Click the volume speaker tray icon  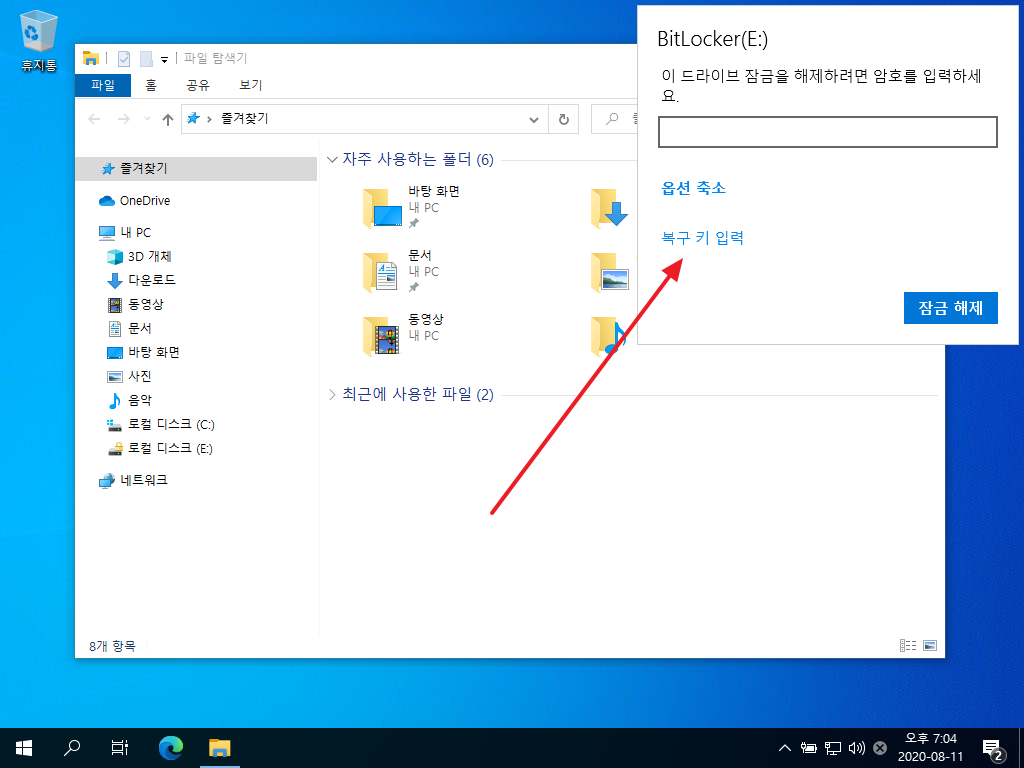[x=856, y=748]
